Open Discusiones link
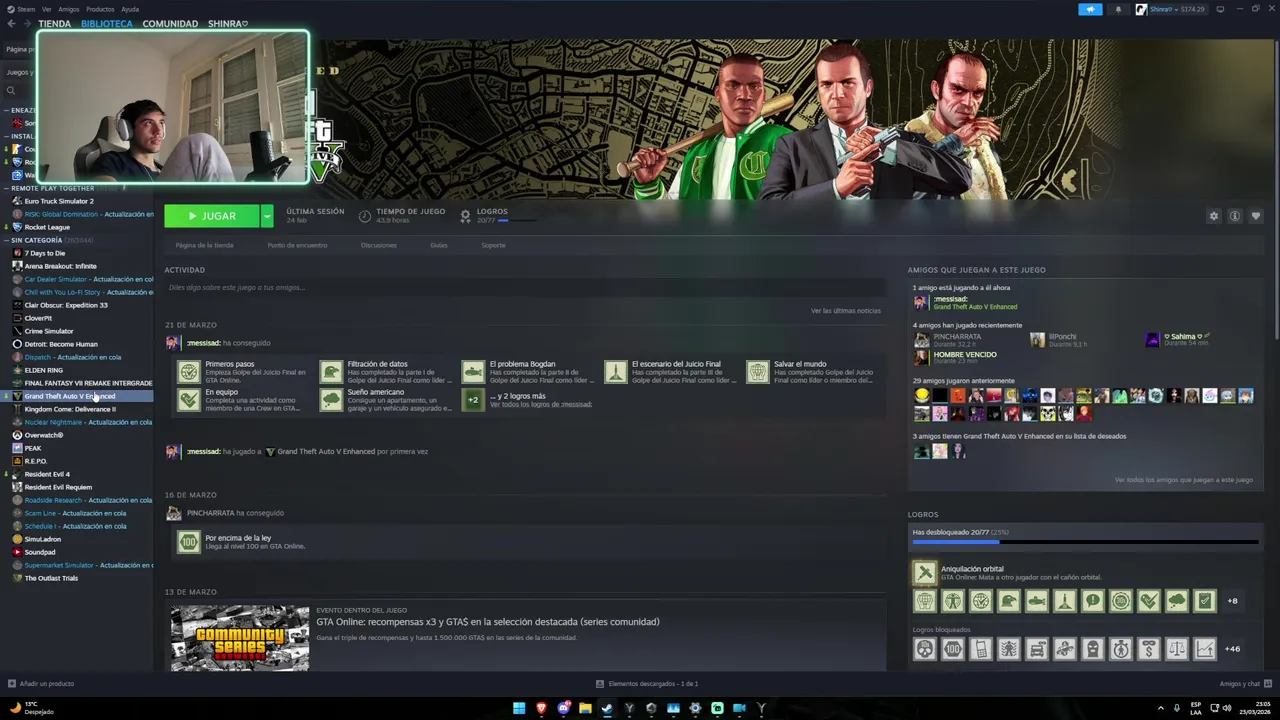 click(379, 245)
